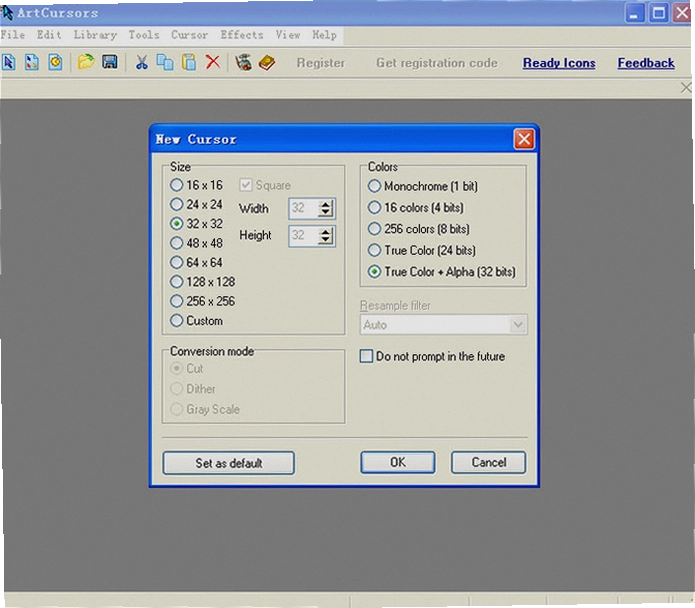Click the OK button
The width and height of the screenshot is (695, 608).
point(398,463)
